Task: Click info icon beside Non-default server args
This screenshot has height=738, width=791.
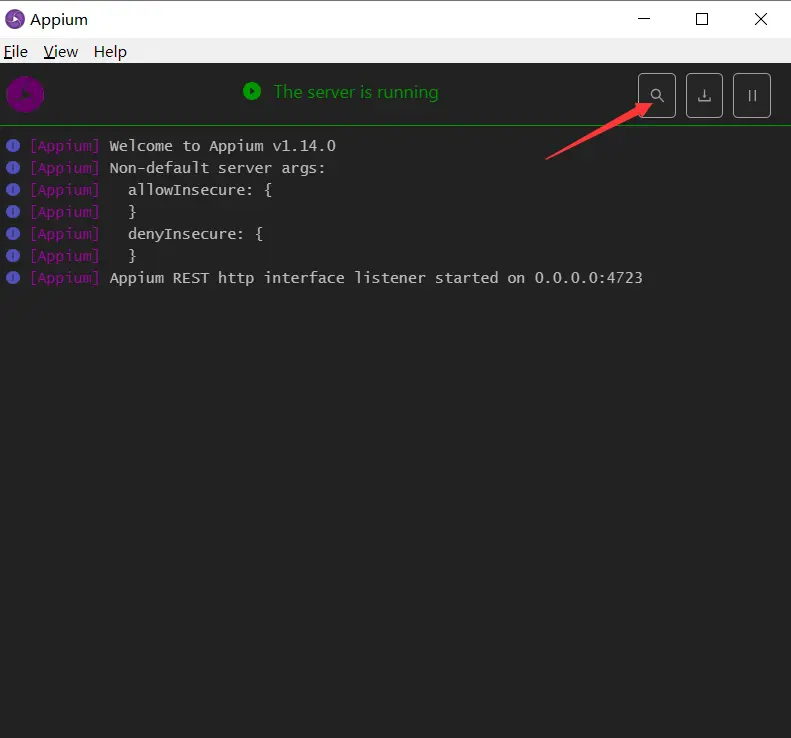Action: (13, 167)
